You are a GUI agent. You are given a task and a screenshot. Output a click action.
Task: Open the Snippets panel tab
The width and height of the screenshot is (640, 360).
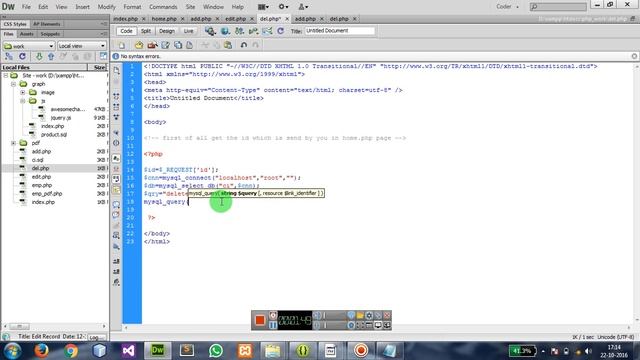(50, 34)
